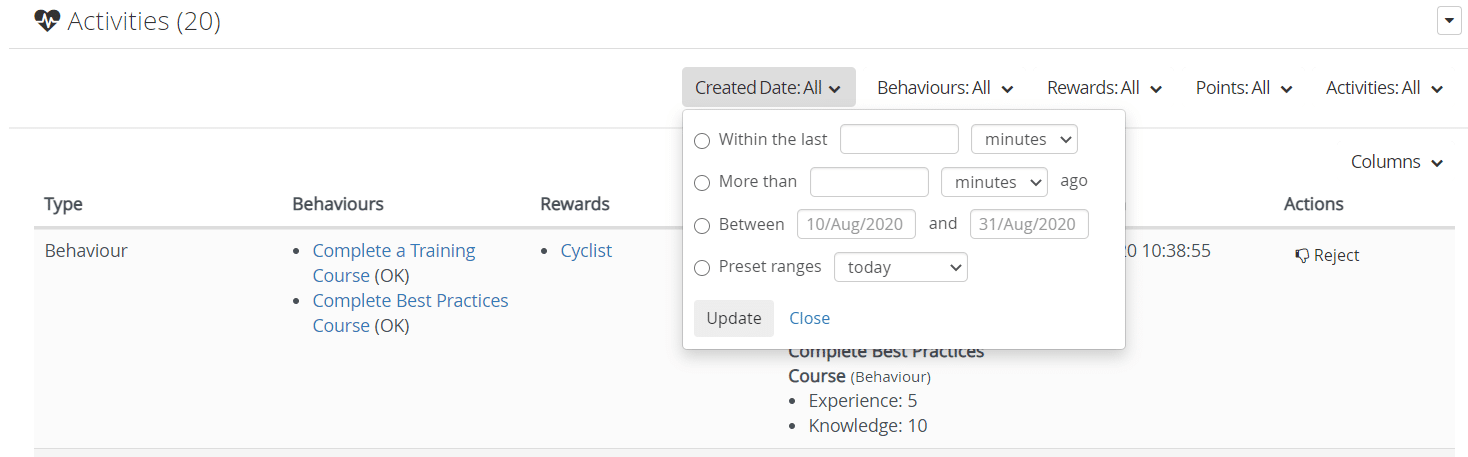Click the Activities heartbeat icon
1468x457 pixels.
(x=47, y=21)
